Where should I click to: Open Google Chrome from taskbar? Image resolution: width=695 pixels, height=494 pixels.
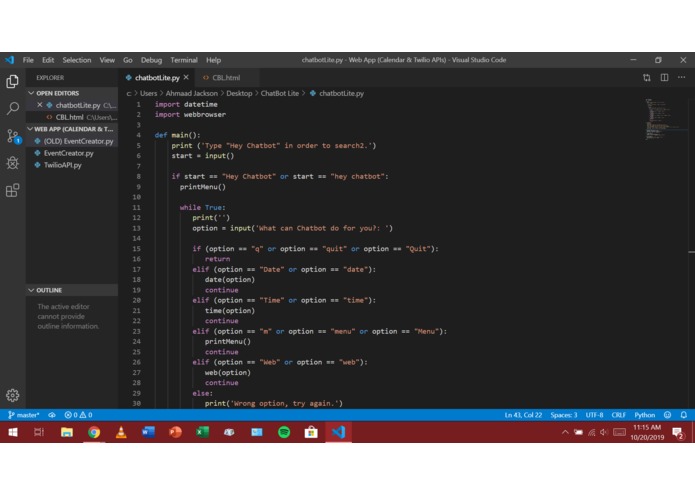click(x=94, y=432)
